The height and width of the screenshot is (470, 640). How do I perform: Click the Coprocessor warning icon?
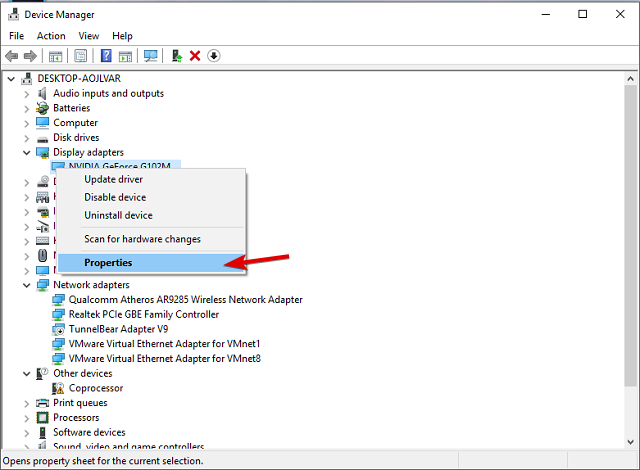(x=58, y=388)
